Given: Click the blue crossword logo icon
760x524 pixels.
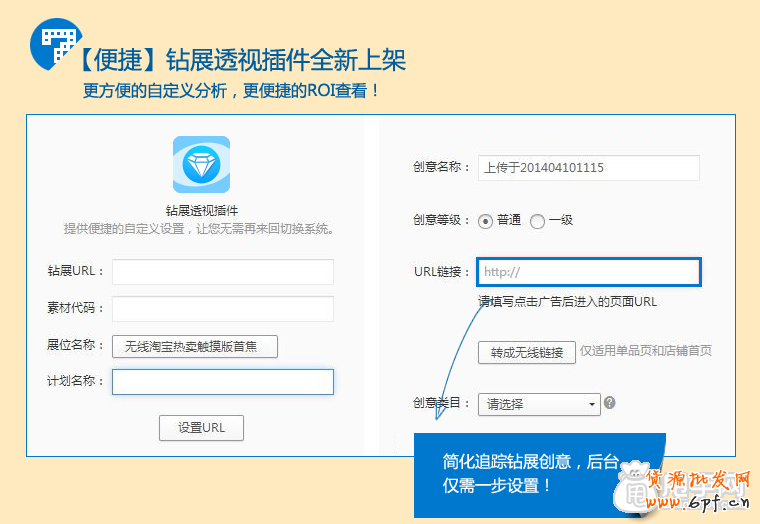Looking at the screenshot, I should tap(55, 44).
